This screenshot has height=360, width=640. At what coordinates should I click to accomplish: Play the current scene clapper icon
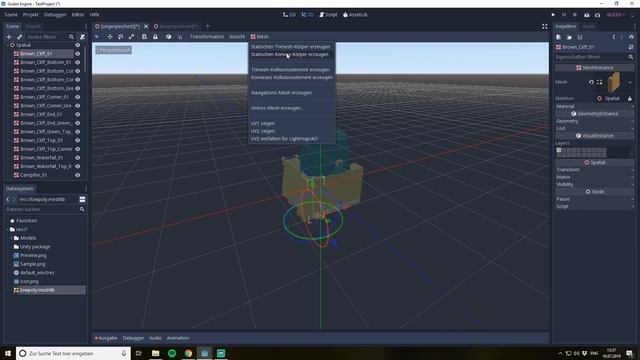coord(587,15)
